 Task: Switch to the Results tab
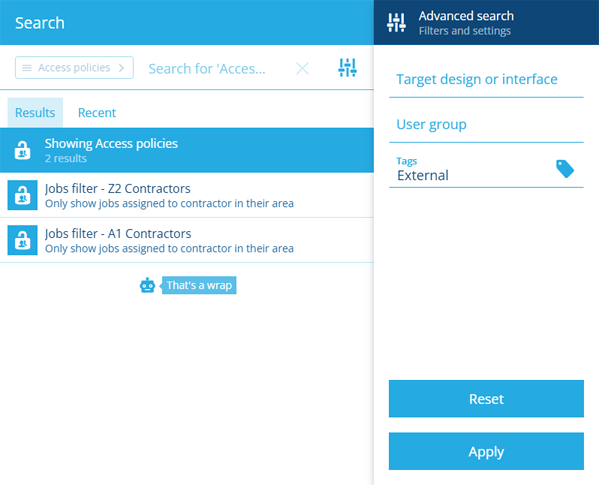[35, 113]
